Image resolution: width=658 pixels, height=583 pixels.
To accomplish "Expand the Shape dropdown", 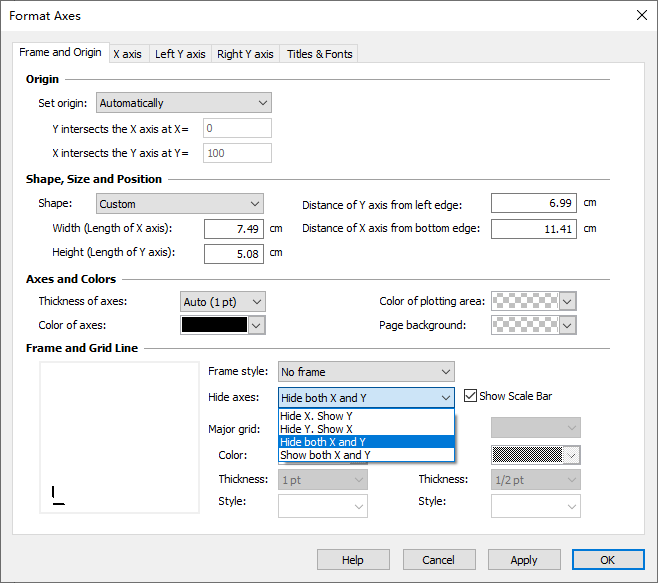I will 180,204.
